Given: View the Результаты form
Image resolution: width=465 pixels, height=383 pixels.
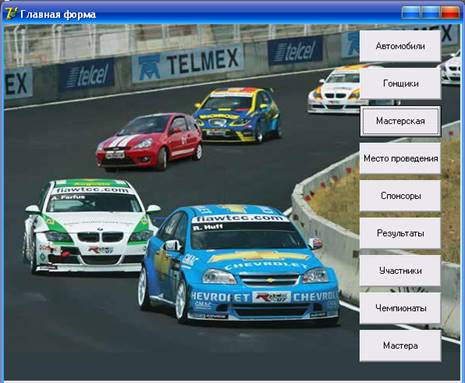Looking at the screenshot, I should tap(400, 233).
